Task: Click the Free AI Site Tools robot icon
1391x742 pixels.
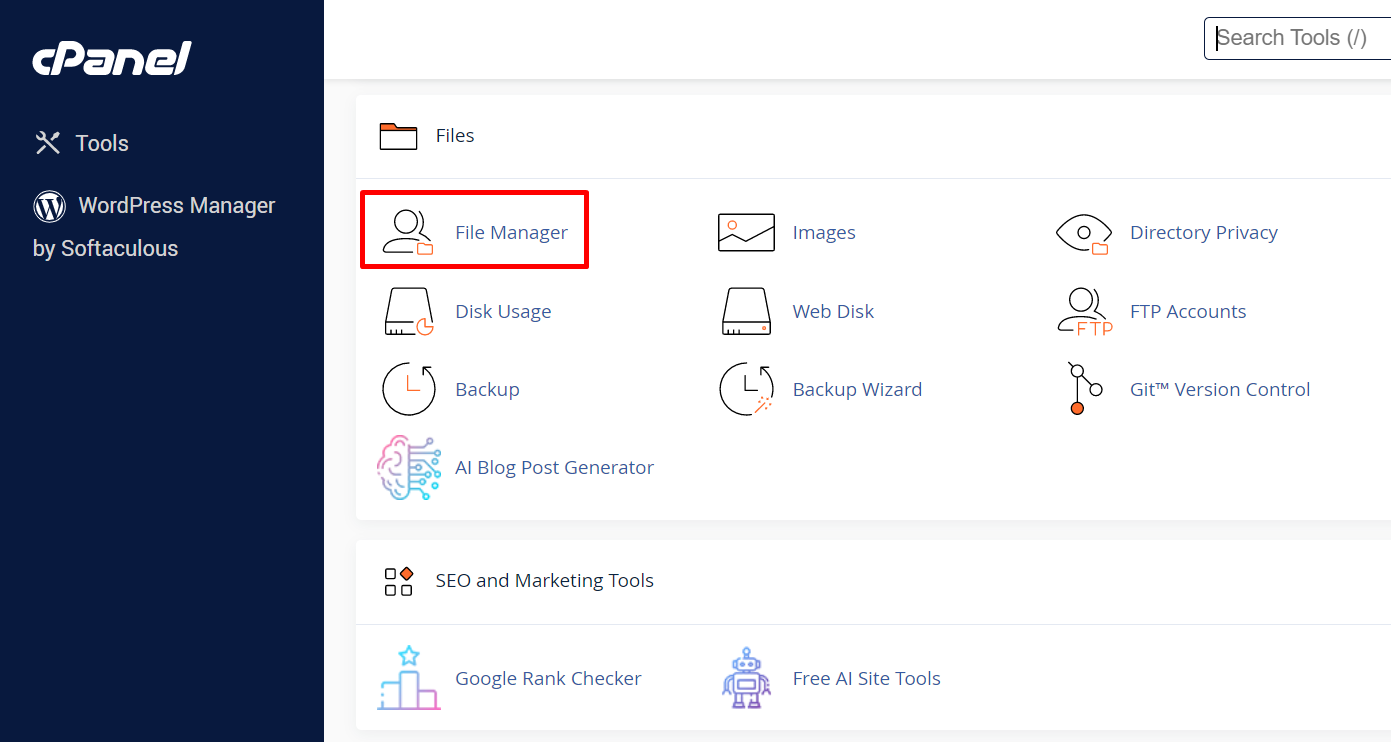Action: [746, 678]
